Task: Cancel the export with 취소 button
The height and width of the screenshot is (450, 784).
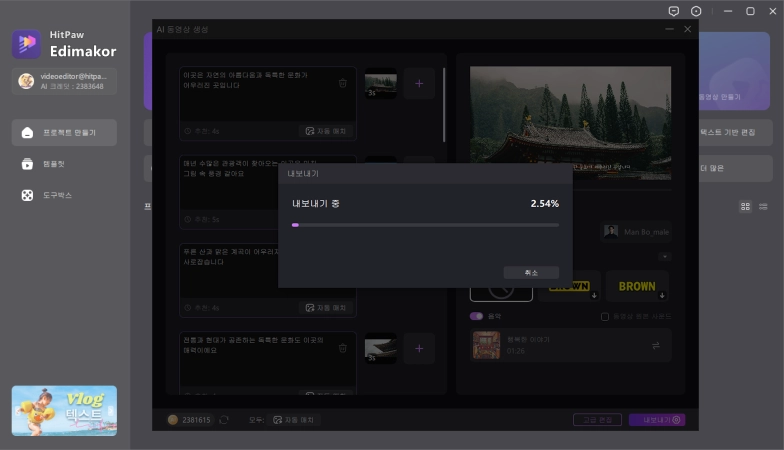Action: 531,272
